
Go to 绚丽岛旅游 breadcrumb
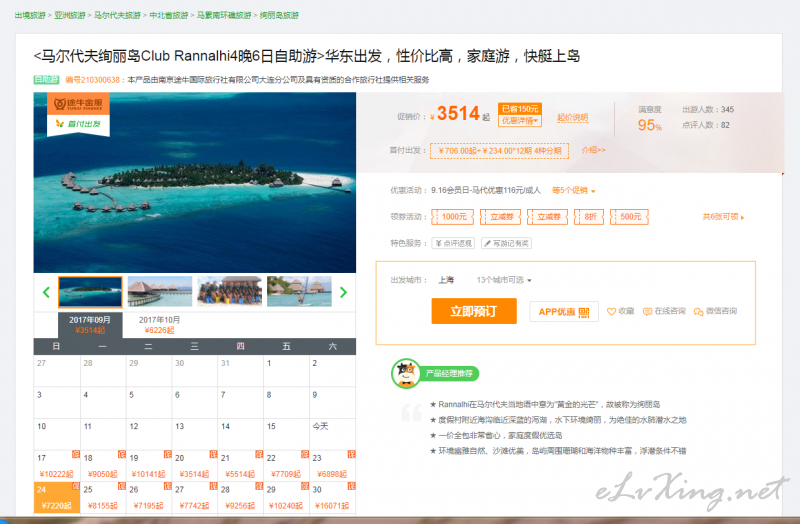pyautogui.click(x=279, y=15)
